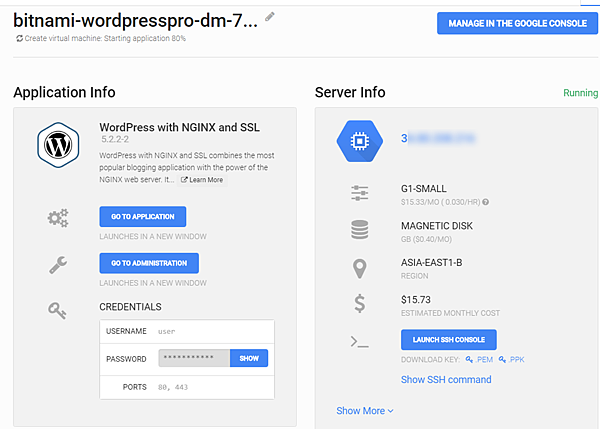Reveal the password with the Show button
Image resolution: width=600 pixels, height=429 pixels.
249,359
